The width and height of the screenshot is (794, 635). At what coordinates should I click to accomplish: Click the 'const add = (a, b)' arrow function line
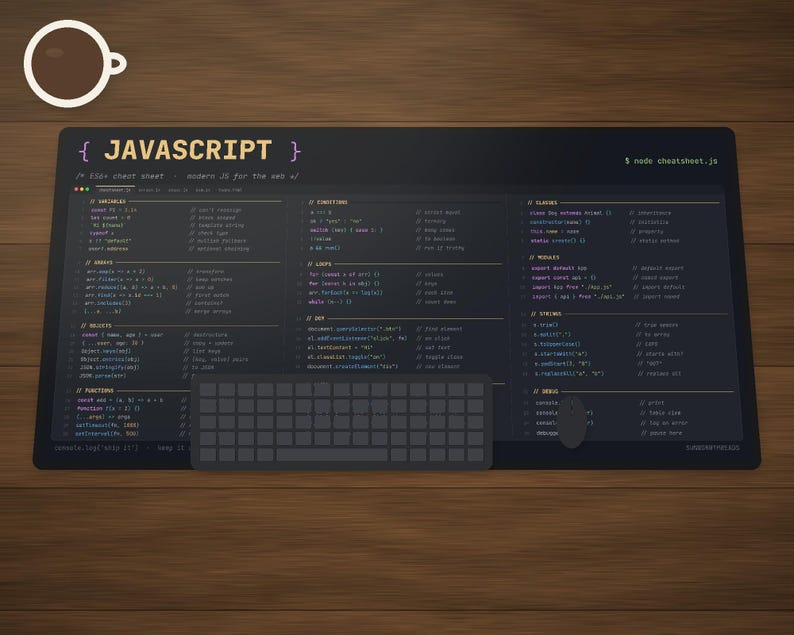click(x=120, y=400)
